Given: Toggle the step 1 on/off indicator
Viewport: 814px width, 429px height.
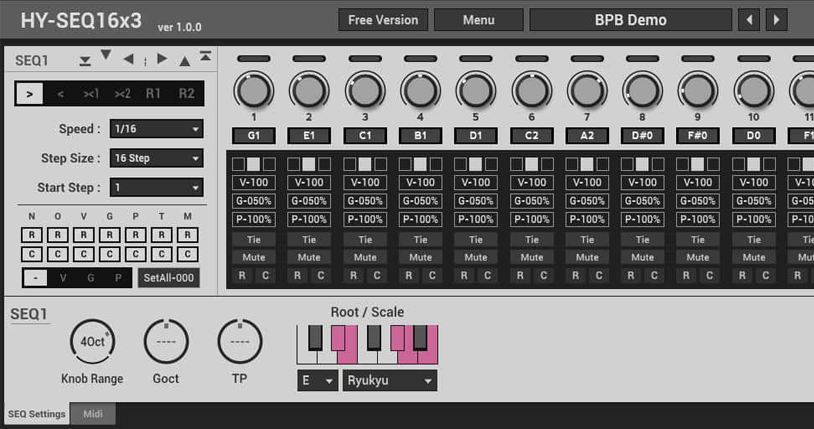Looking at the screenshot, I should 254,59.
